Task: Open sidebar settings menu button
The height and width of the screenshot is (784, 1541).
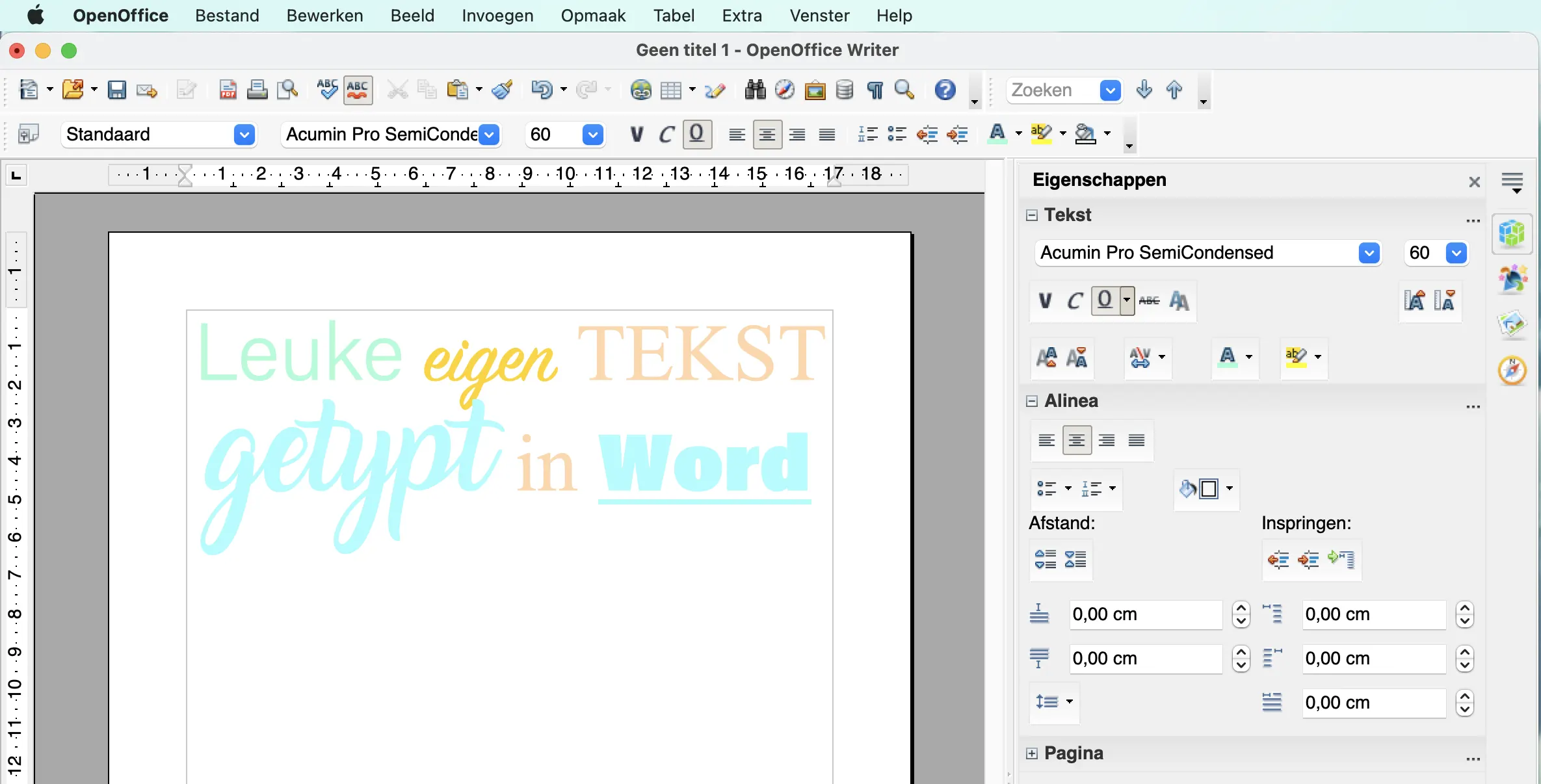Action: (1512, 183)
